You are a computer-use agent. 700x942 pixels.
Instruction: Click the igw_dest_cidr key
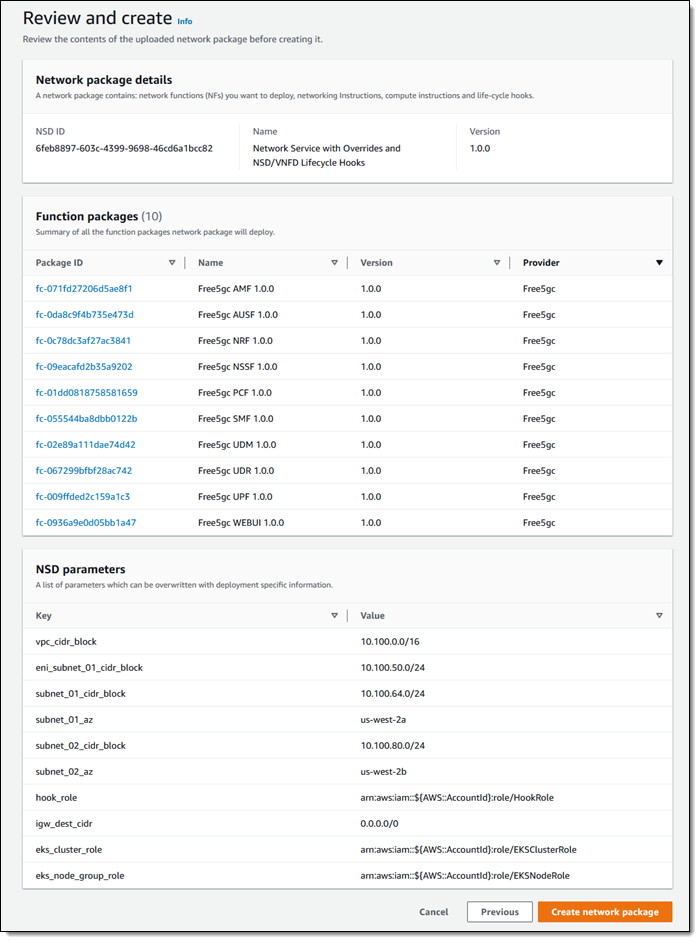click(x=64, y=824)
